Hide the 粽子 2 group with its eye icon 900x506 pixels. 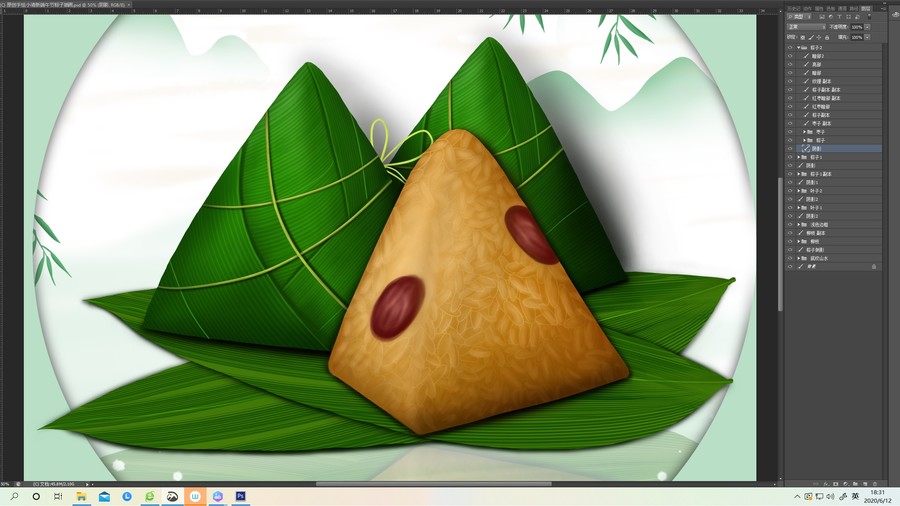click(790, 48)
